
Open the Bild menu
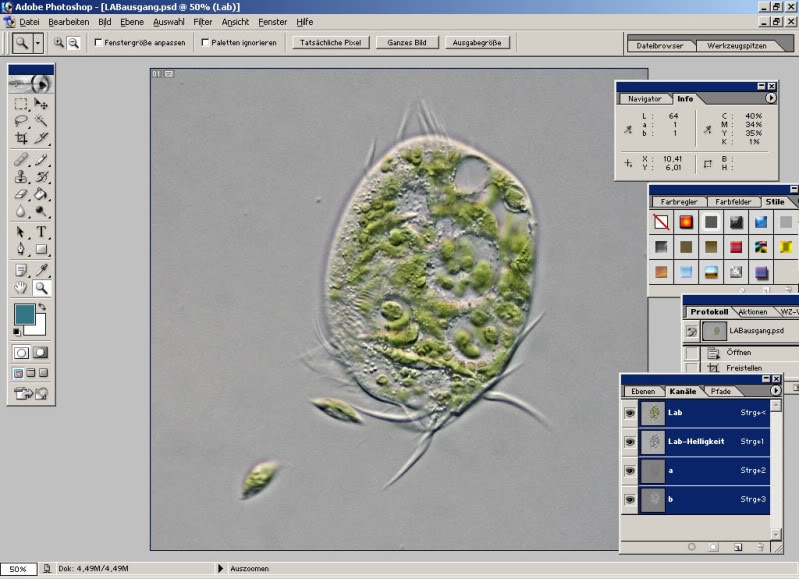pyautogui.click(x=104, y=22)
